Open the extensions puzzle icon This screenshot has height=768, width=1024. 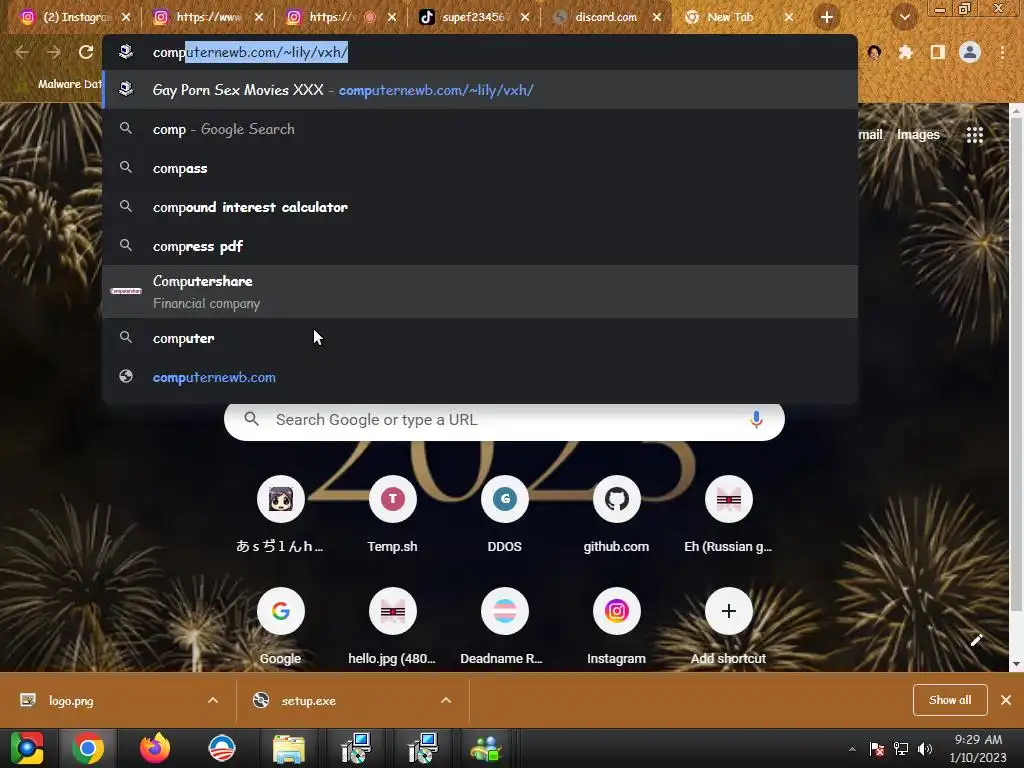[x=905, y=52]
